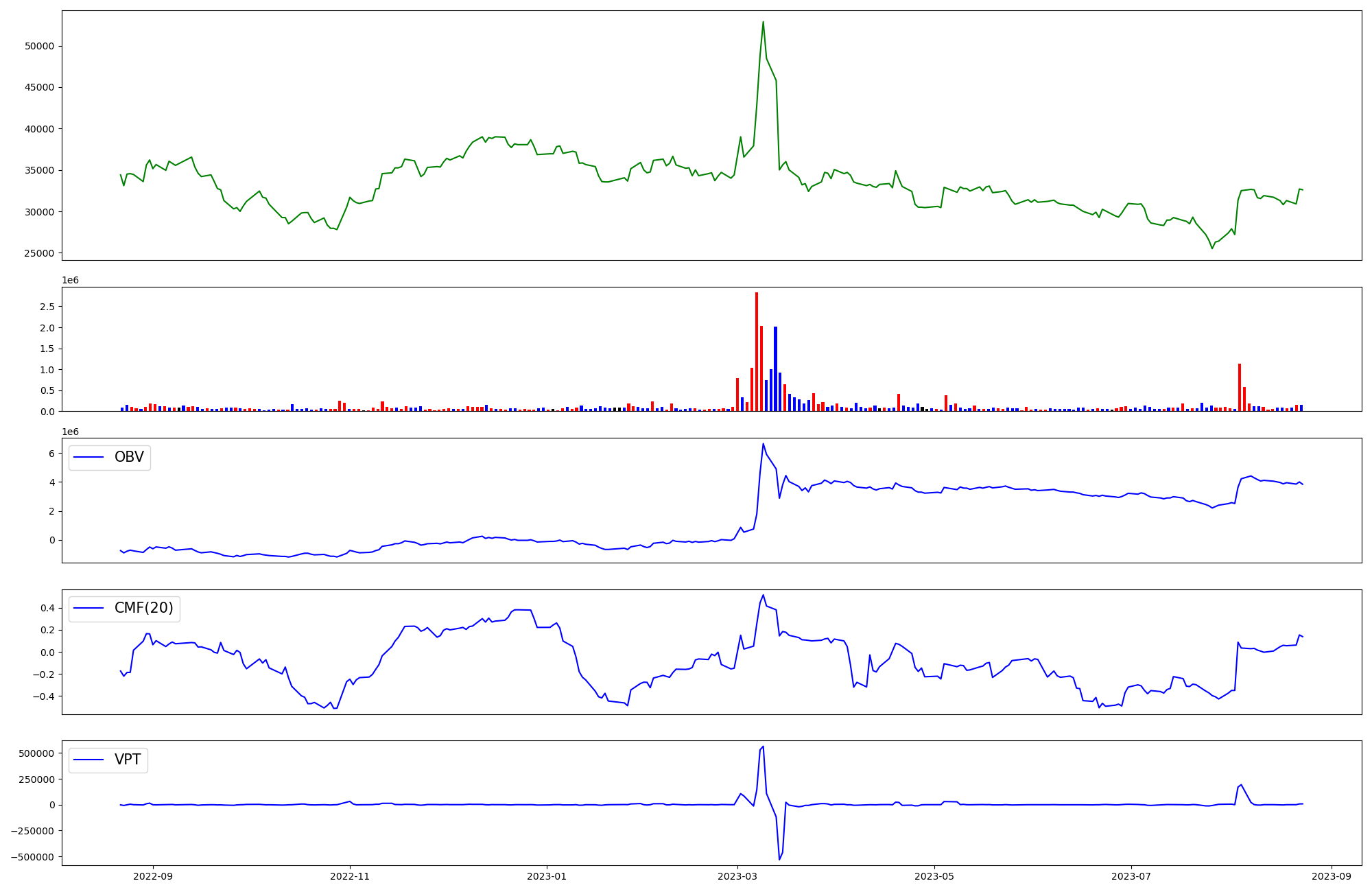Click the 2023-07 date tick label
1372x892 pixels.
(1131, 876)
